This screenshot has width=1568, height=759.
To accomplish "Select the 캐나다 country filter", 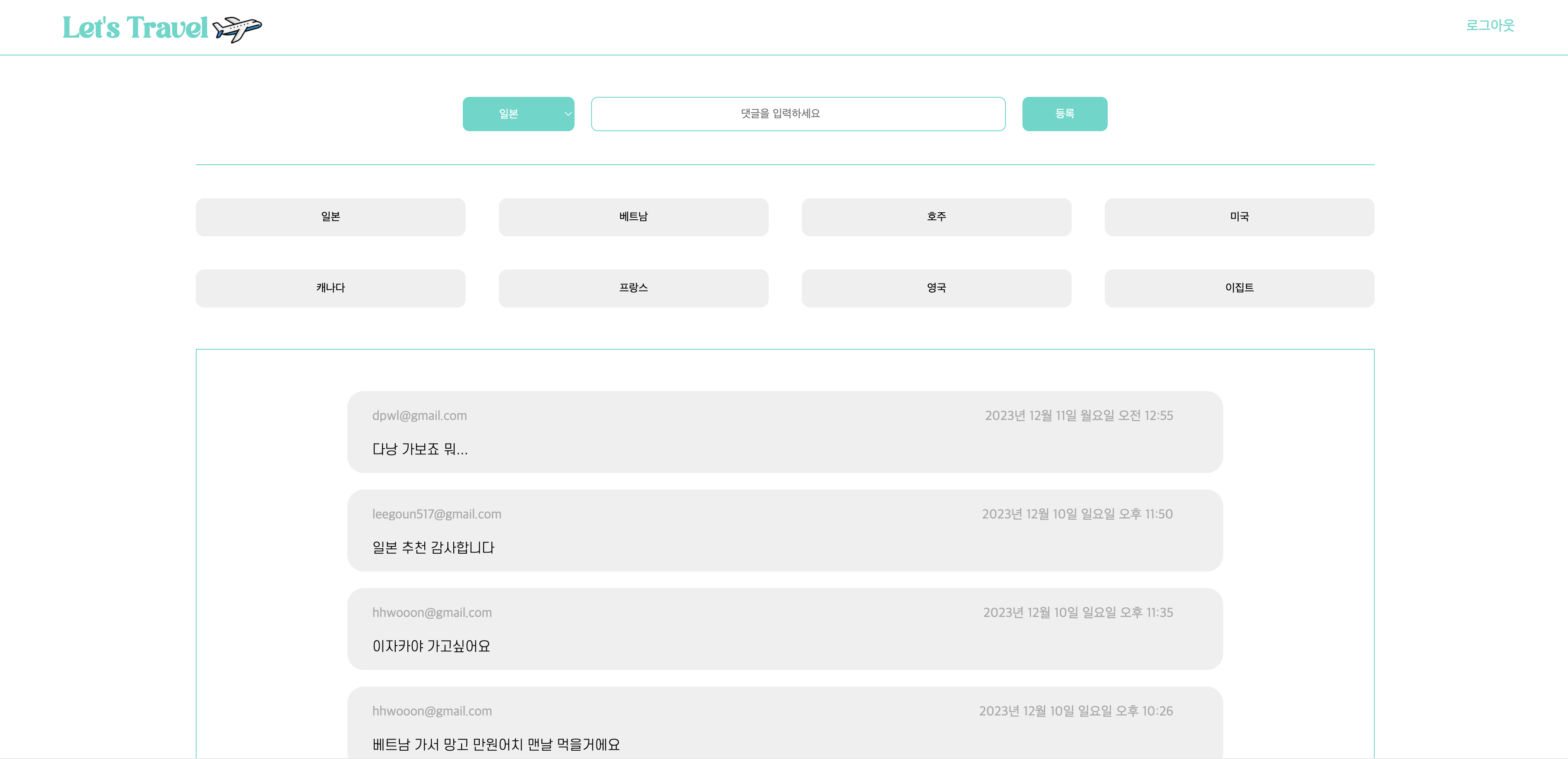I will point(330,288).
